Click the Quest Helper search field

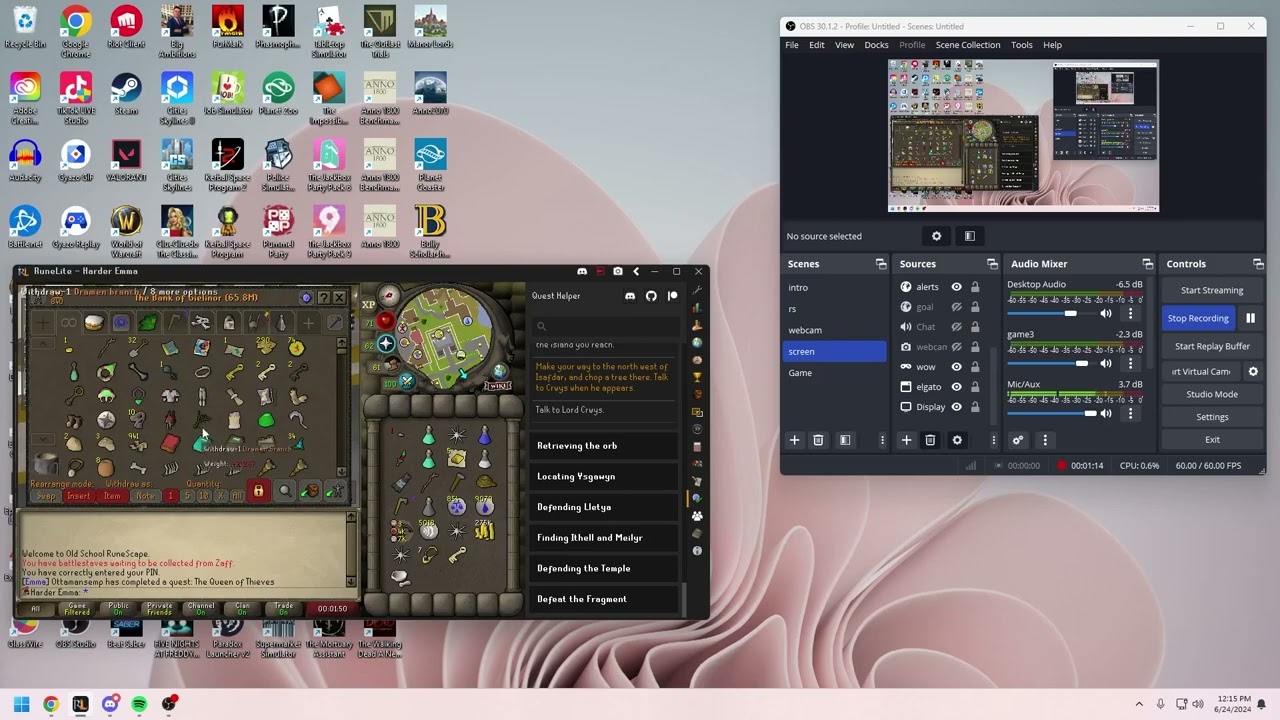(604, 326)
